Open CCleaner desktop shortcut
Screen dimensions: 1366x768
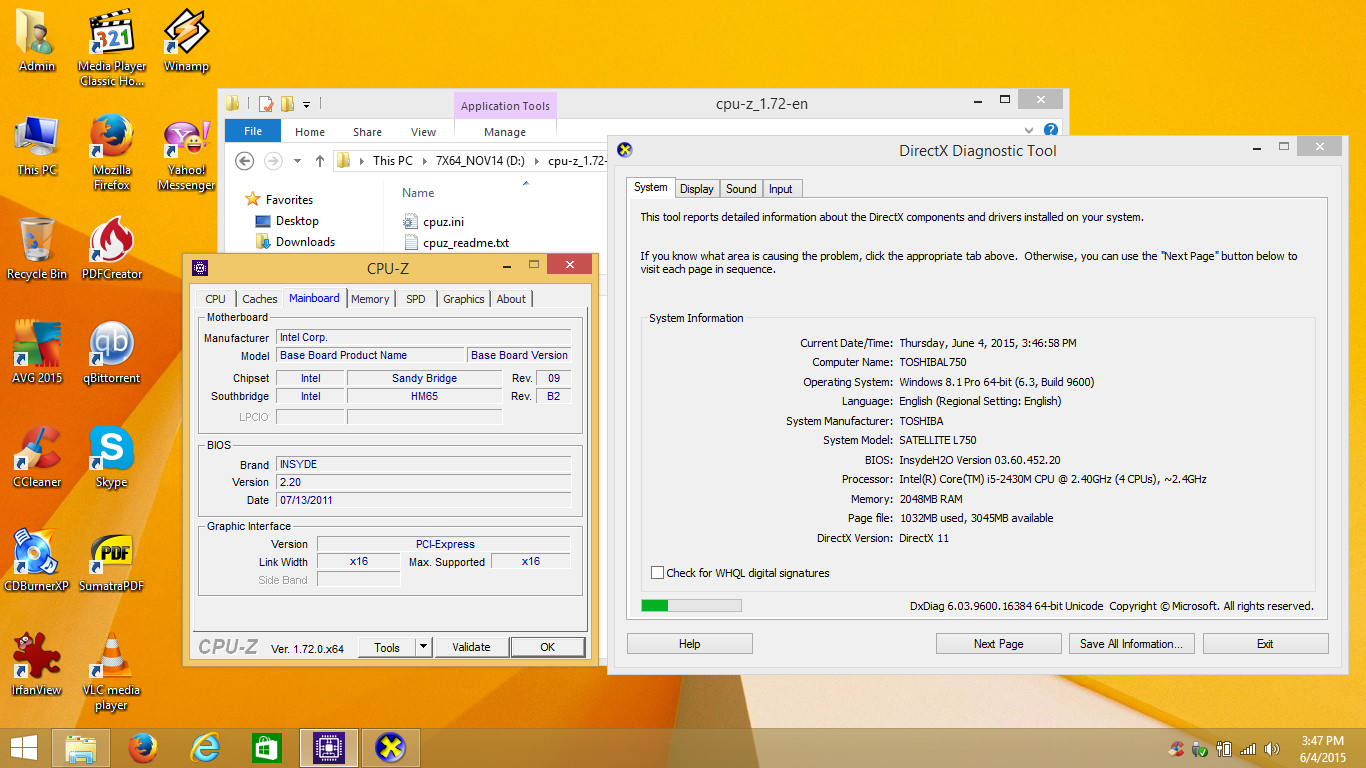37,457
